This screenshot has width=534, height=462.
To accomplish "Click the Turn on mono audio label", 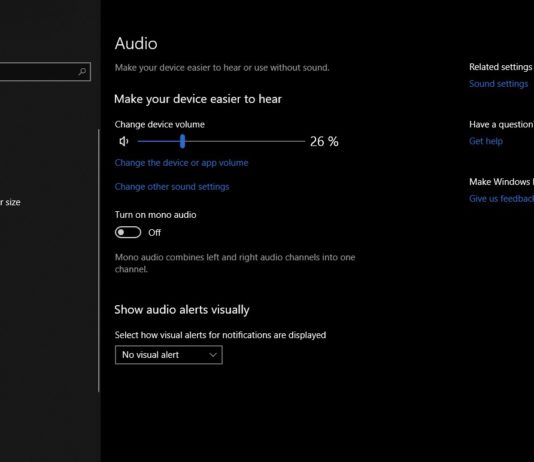I will 155,215.
